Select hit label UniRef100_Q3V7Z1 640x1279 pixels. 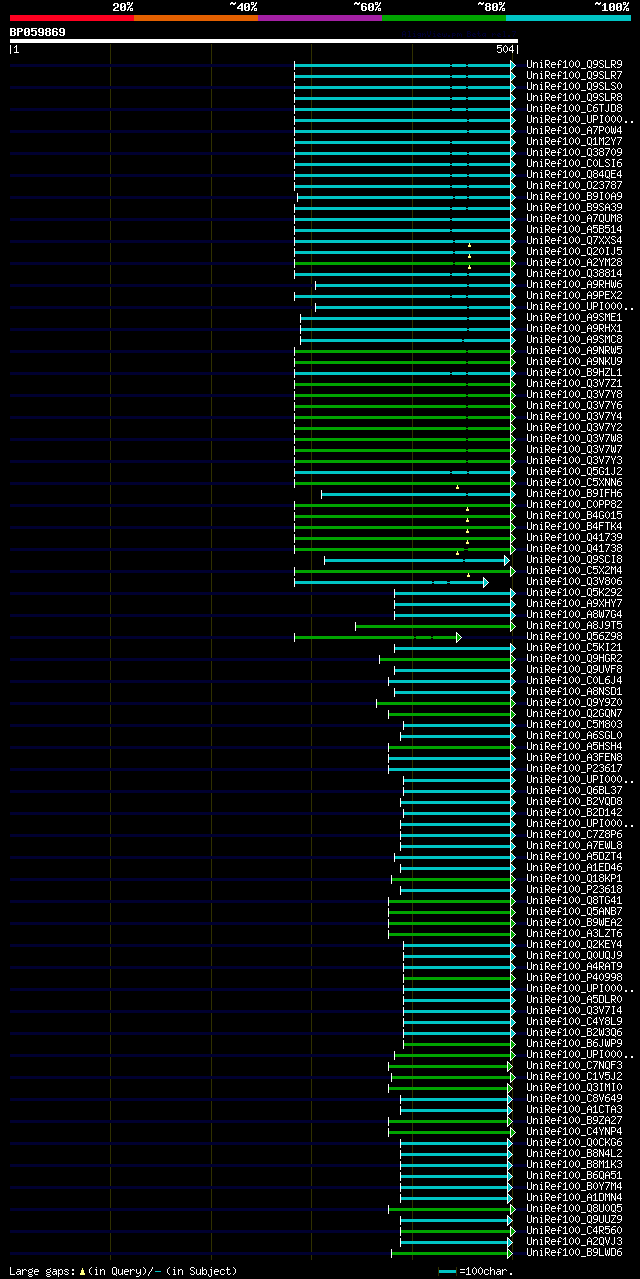pyautogui.click(x=574, y=383)
